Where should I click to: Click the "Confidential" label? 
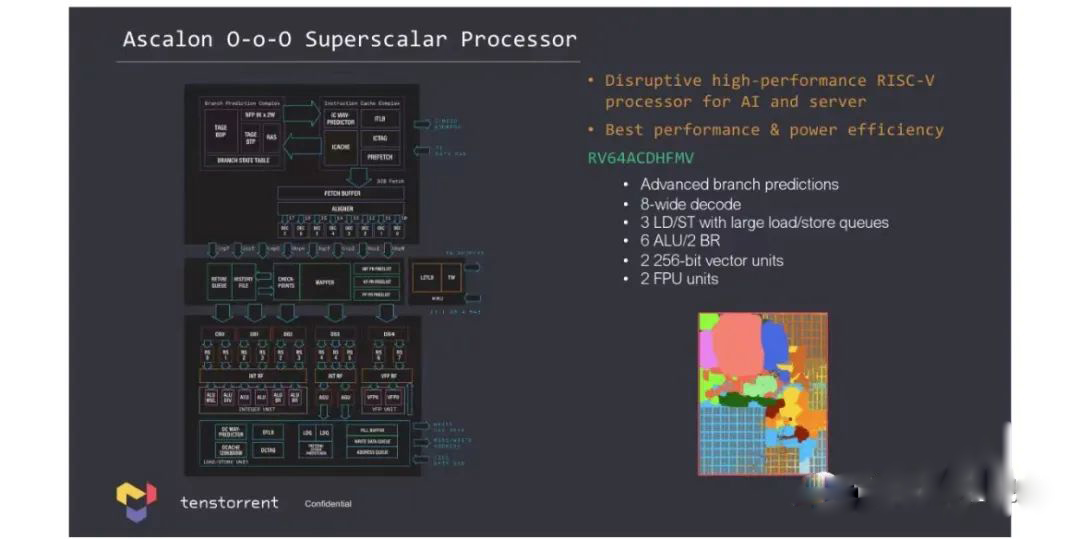[x=328, y=504]
